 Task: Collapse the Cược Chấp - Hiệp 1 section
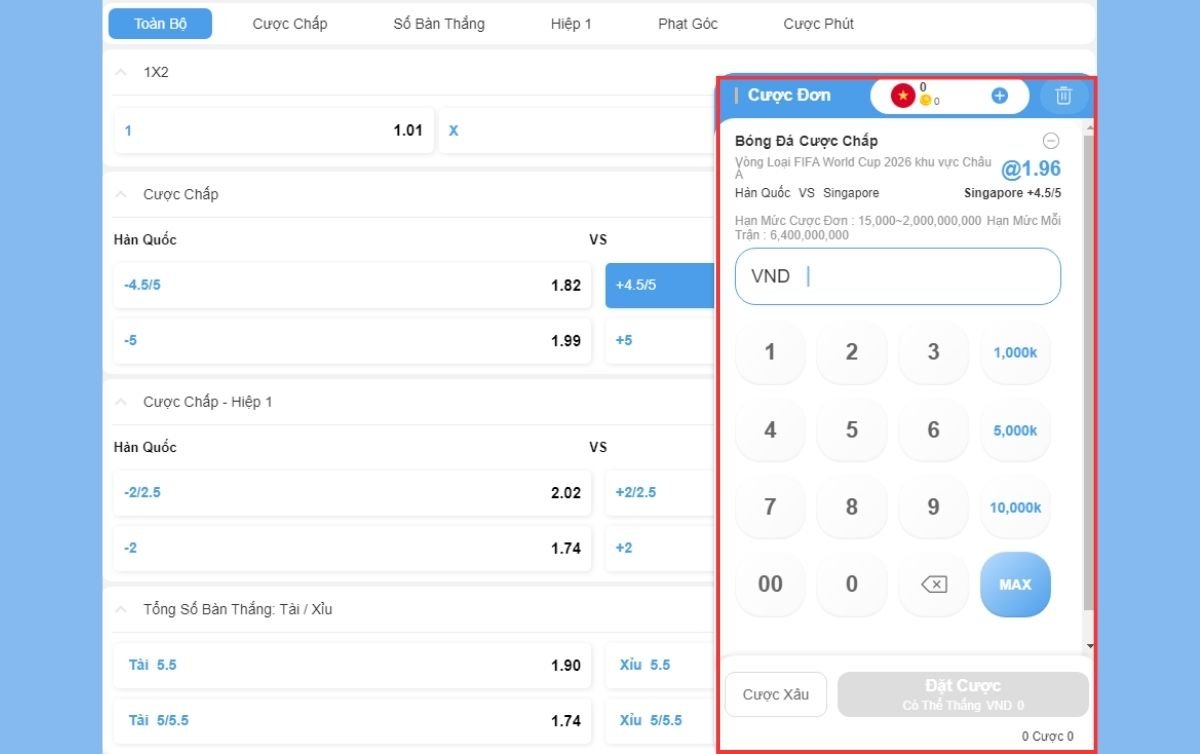(x=121, y=402)
